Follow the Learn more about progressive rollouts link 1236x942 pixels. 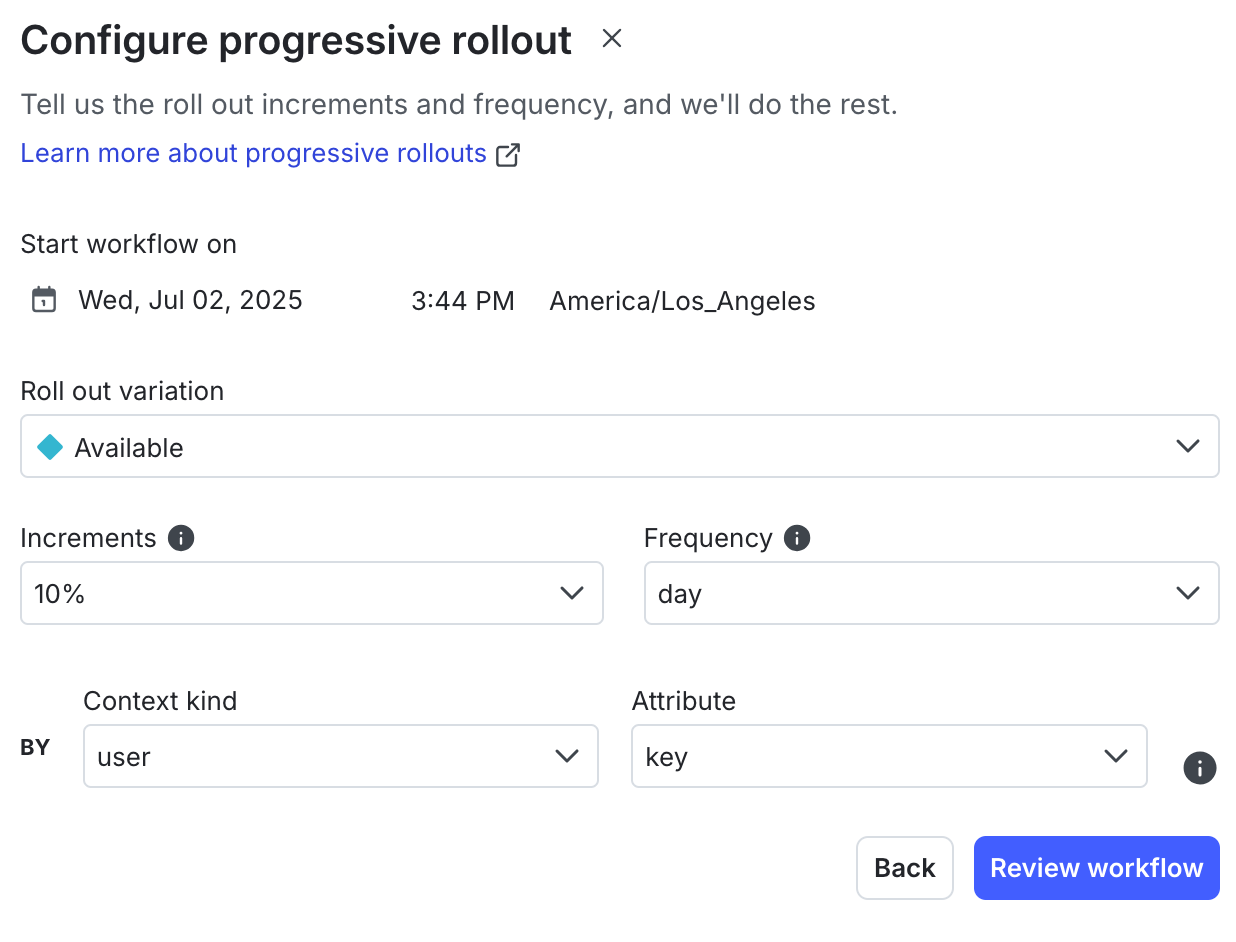click(253, 153)
